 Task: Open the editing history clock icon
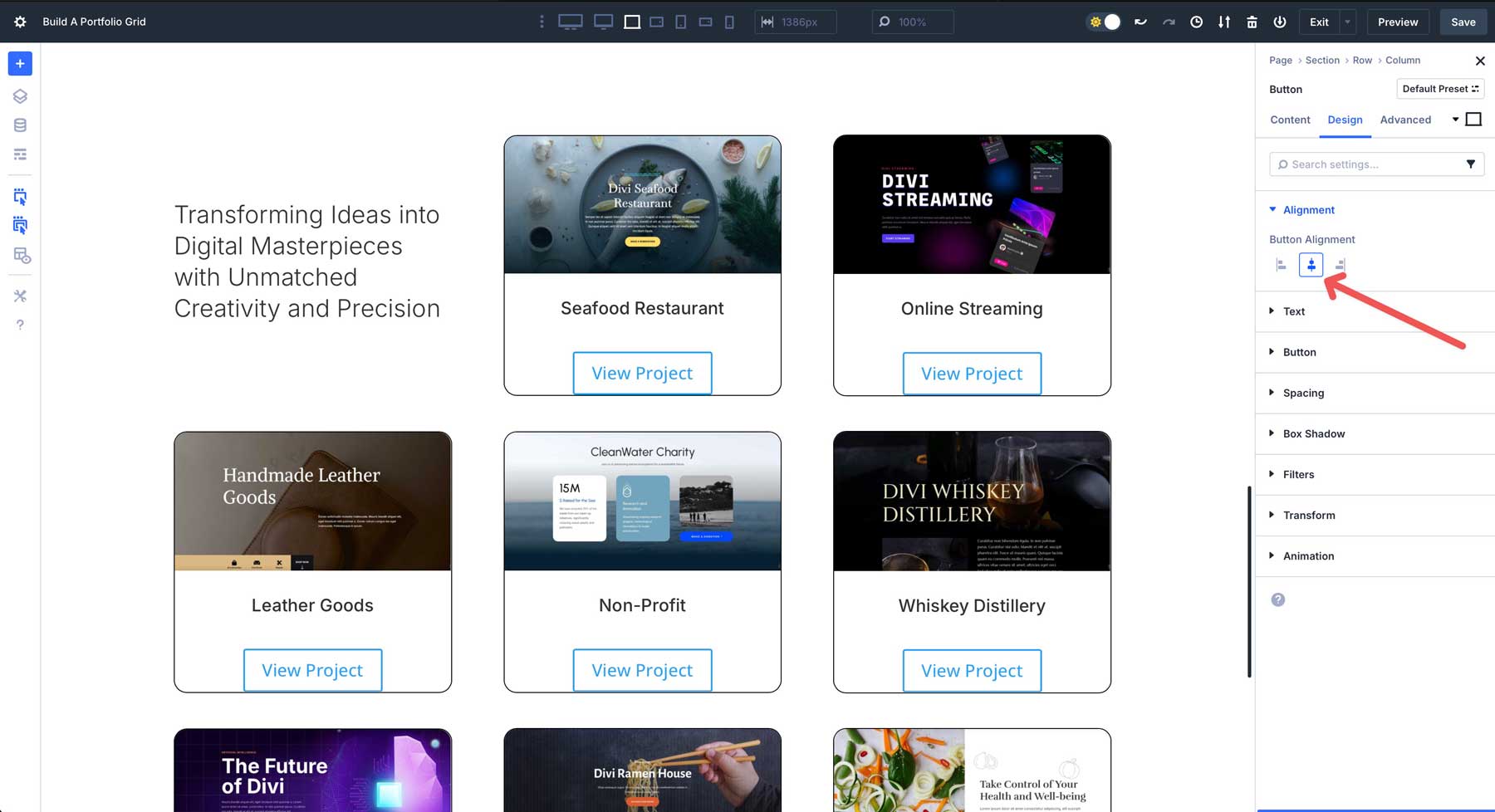pyautogui.click(x=1196, y=22)
